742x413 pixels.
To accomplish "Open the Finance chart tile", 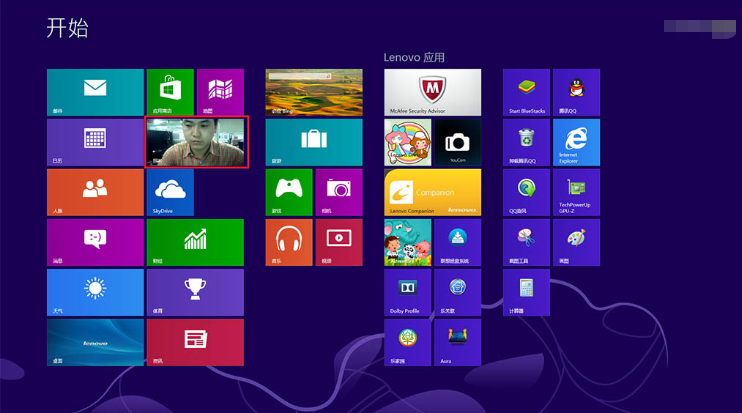I will [x=195, y=242].
